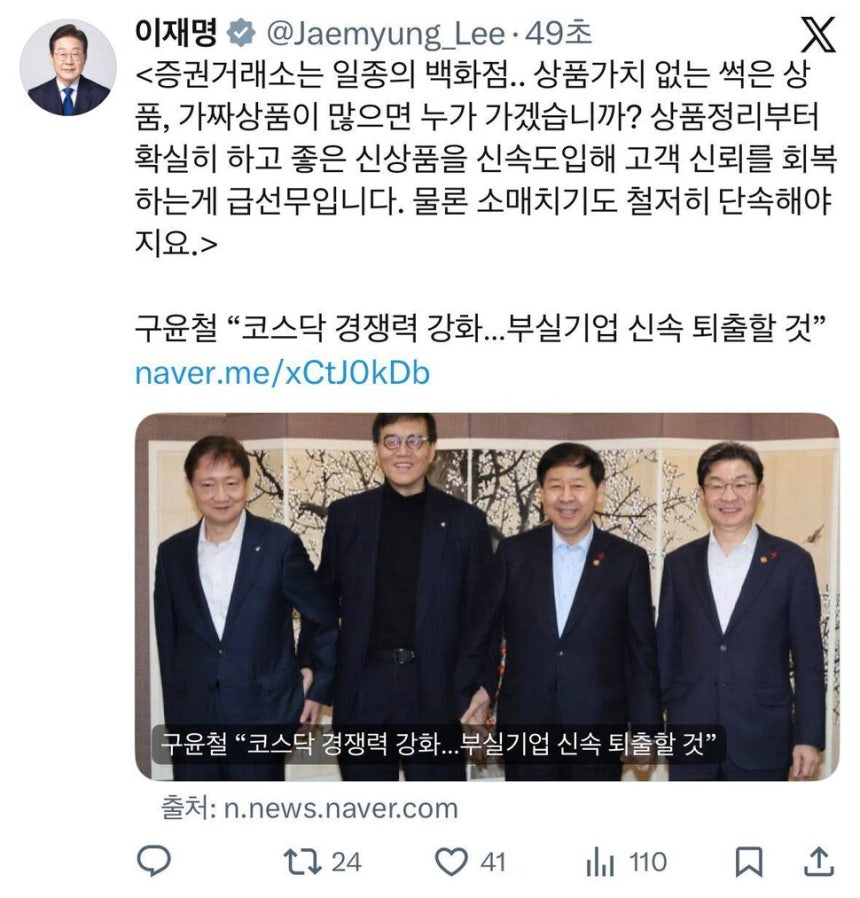Retweet using the repost arrows icon
This screenshot has width=860, height=898.
(302, 861)
